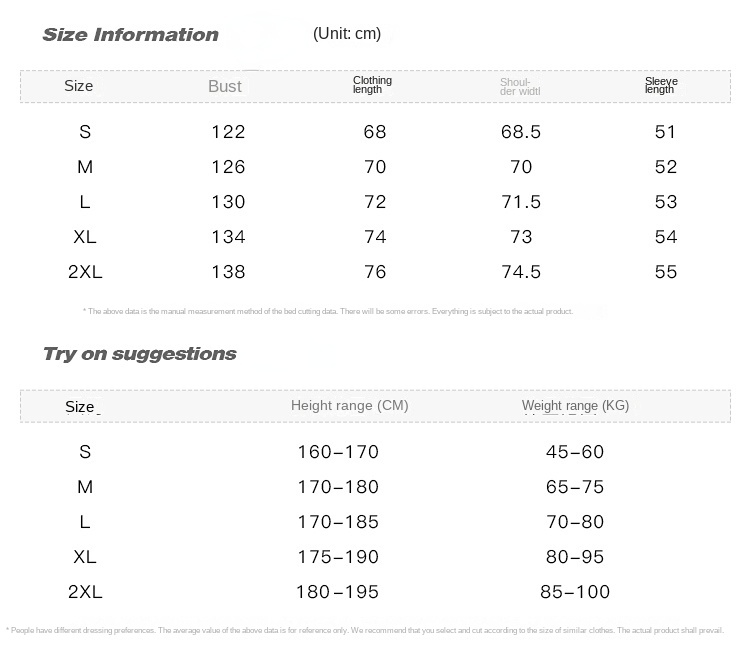The image size is (750, 668).
Task: Click the '(Unit: cm)' label
Action: point(347,33)
